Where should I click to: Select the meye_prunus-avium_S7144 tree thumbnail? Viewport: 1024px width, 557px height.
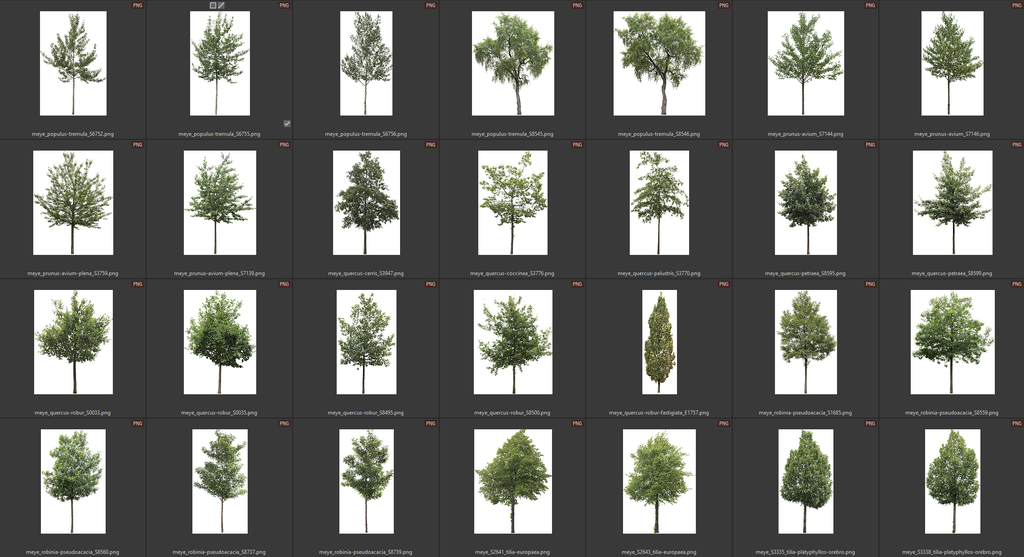[x=805, y=63]
